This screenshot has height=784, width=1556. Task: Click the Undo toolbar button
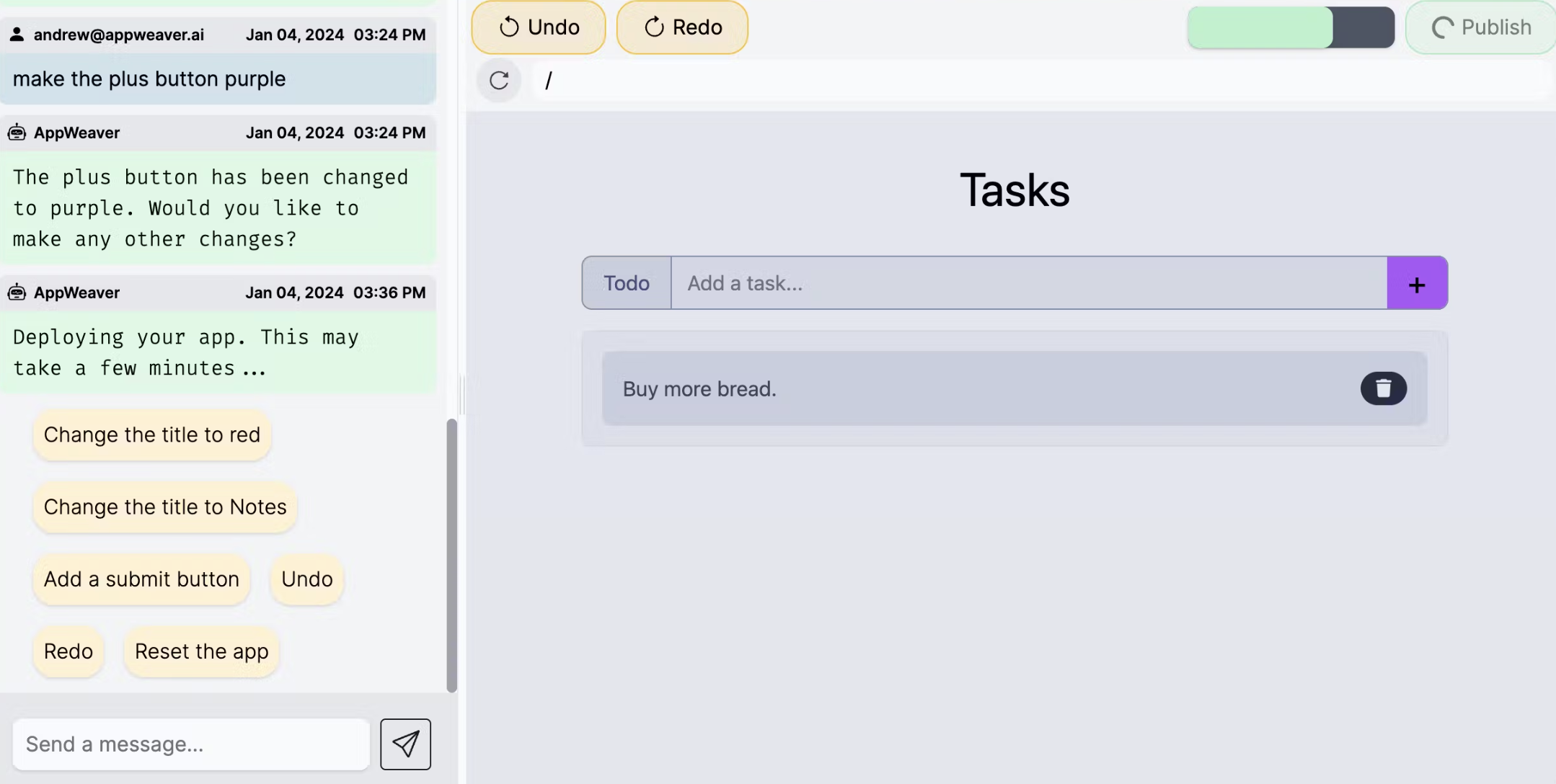539,27
